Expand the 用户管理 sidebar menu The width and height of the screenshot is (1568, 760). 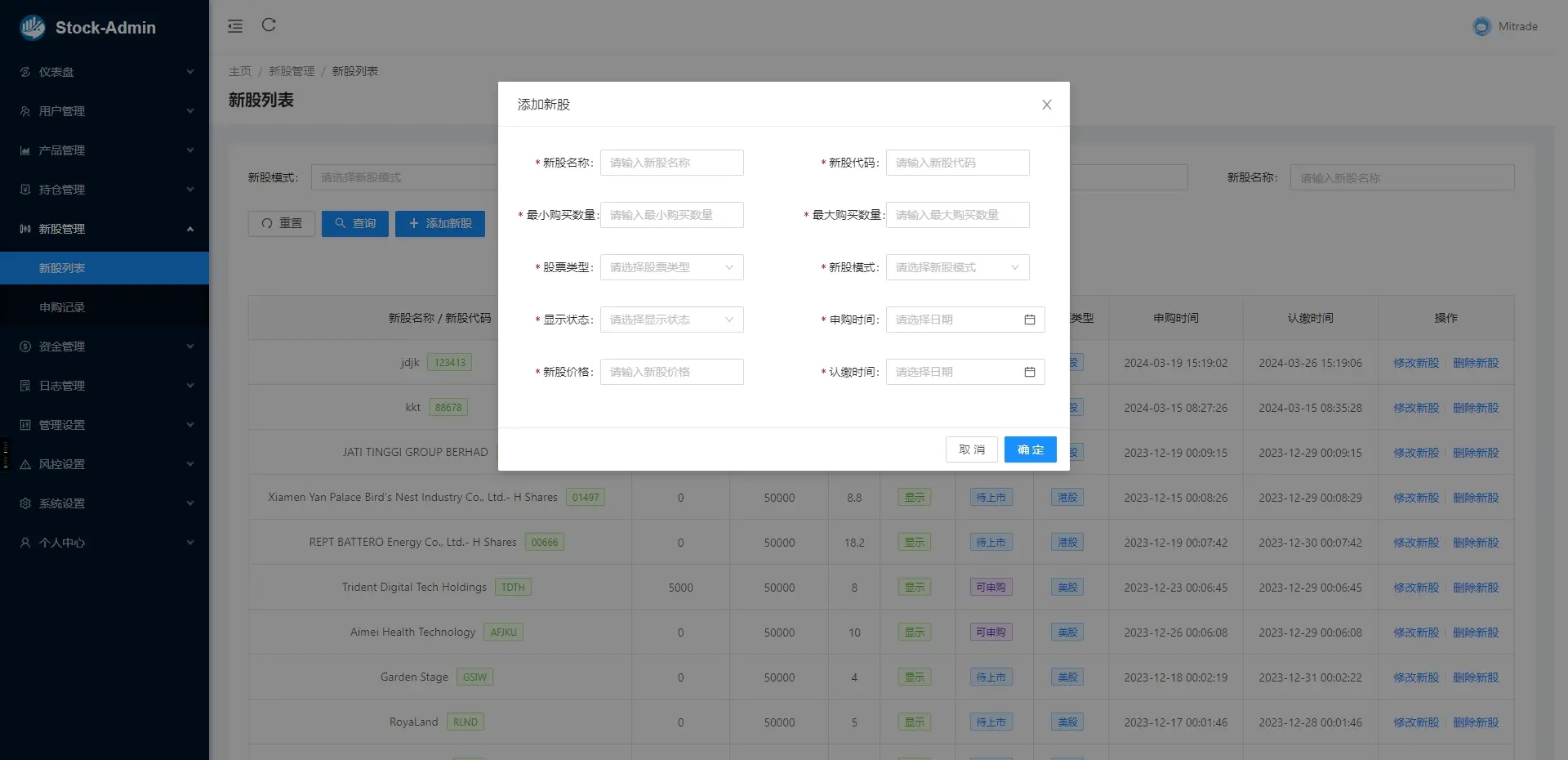click(x=105, y=111)
